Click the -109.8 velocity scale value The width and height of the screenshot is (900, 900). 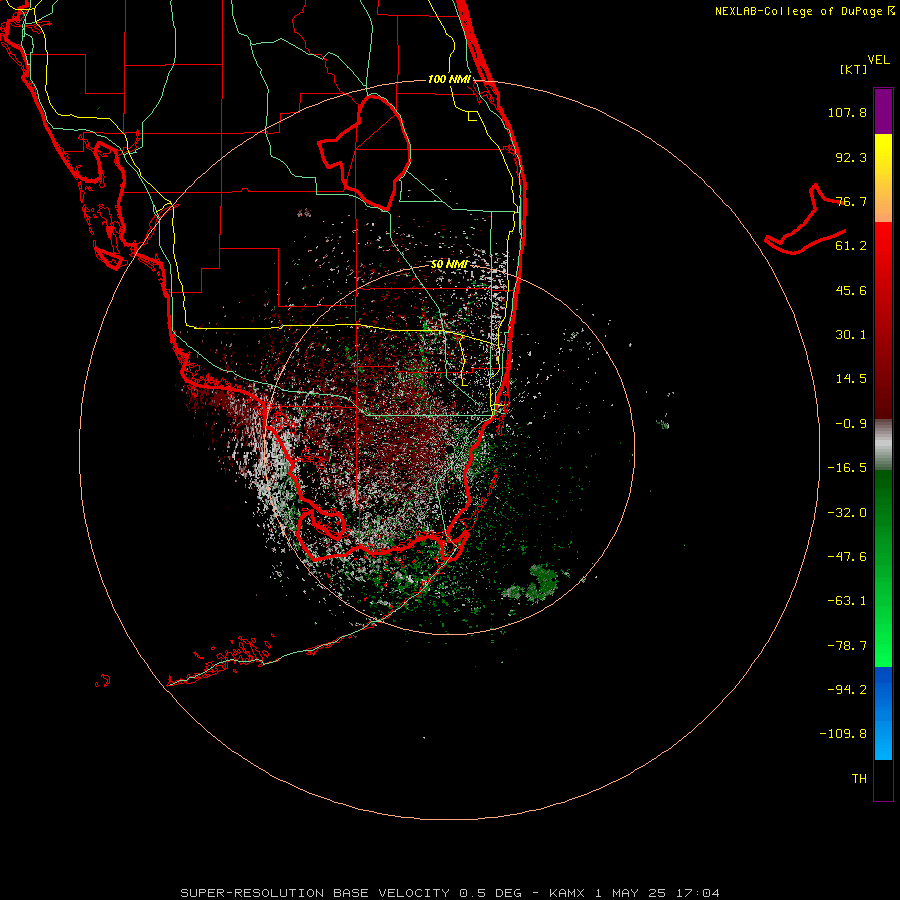click(x=843, y=734)
